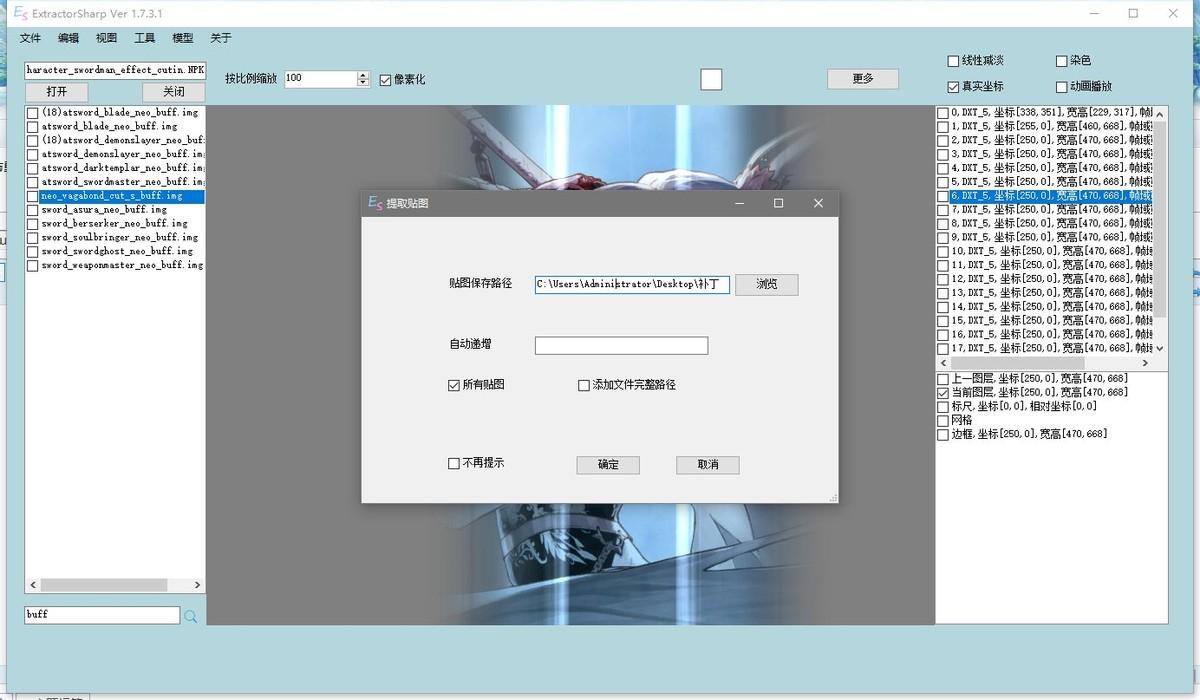Click the 更多 button
Image resolution: width=1200 pixels, height=700 pixels.
pyautogui.click(x=862, y=78)
